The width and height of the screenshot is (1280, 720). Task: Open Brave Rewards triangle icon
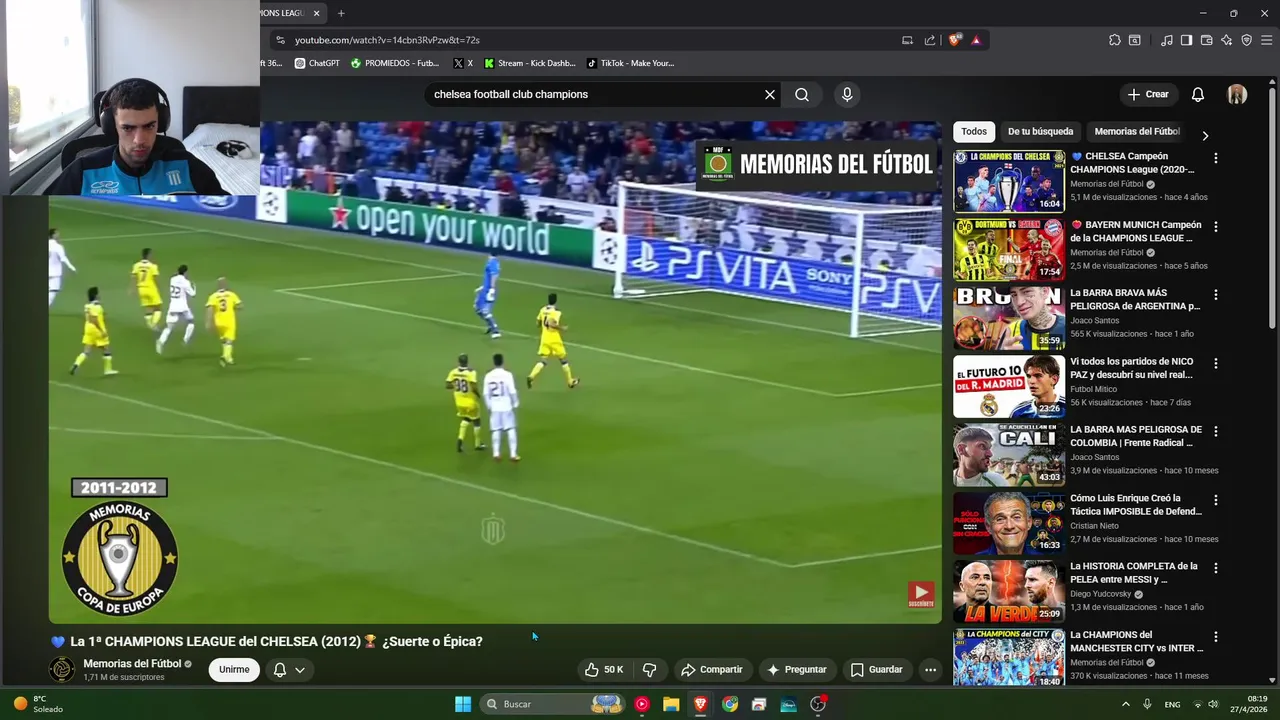point(976,40)
